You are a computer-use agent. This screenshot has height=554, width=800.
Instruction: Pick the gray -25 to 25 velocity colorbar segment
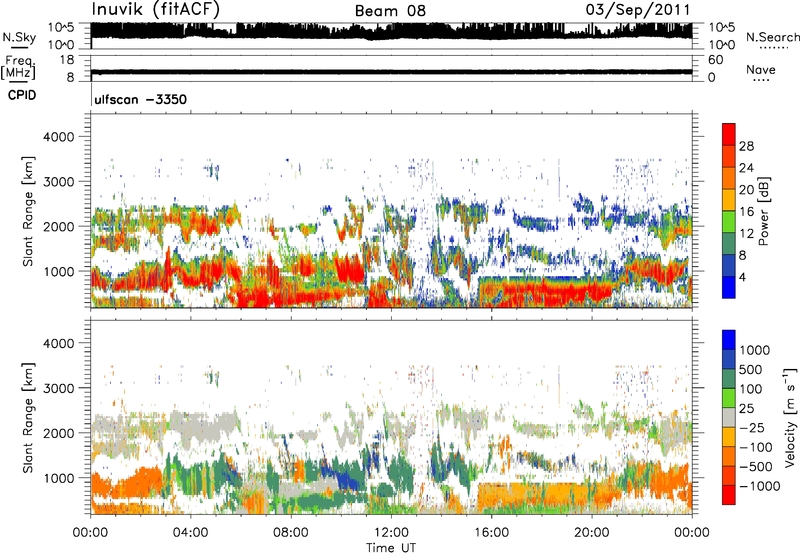[x=729, y=417]
